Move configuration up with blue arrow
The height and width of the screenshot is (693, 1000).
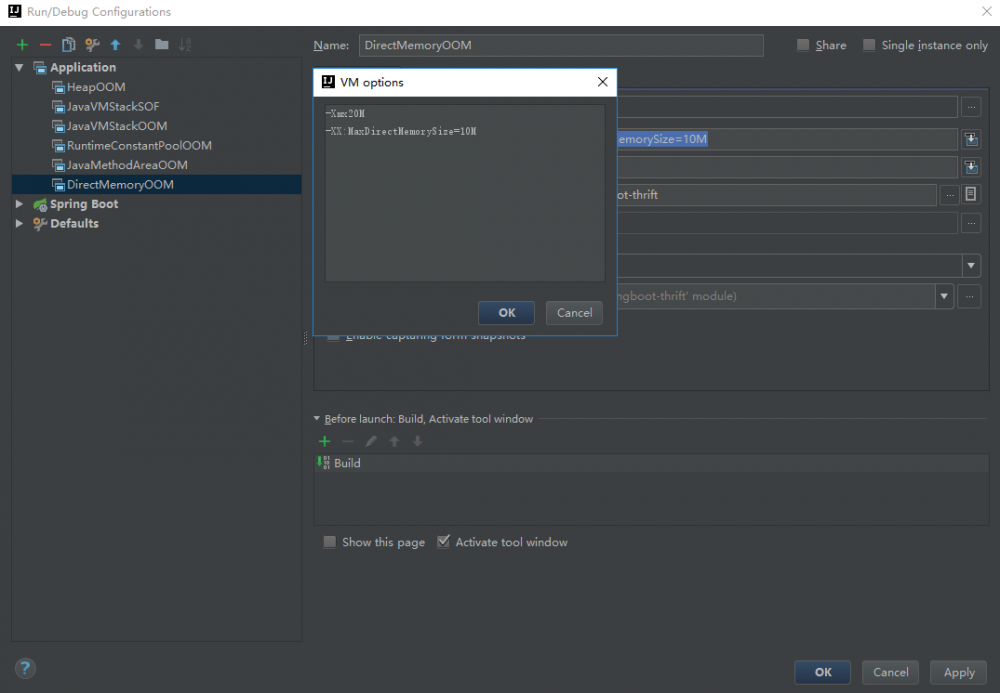115,45
